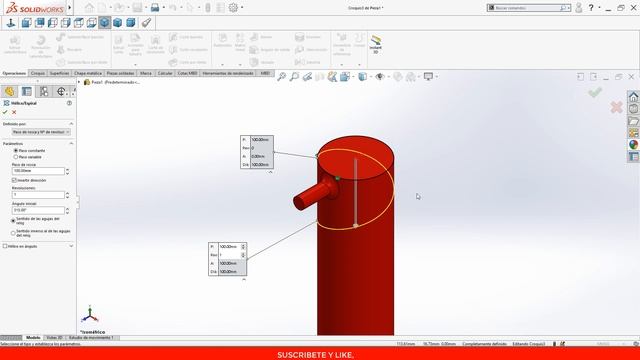
Task: Open the Modelo bottom tab
Action: coord(33,338)
